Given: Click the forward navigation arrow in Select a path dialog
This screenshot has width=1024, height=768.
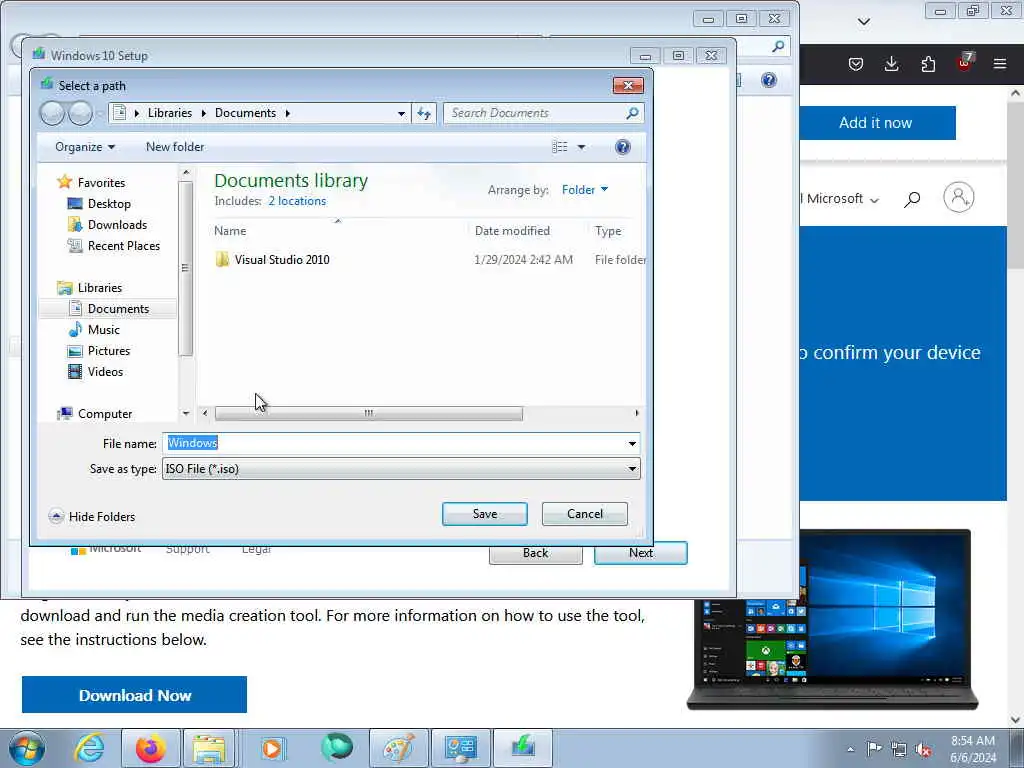Looking at the screenshot, I should [x=80, y=113].
